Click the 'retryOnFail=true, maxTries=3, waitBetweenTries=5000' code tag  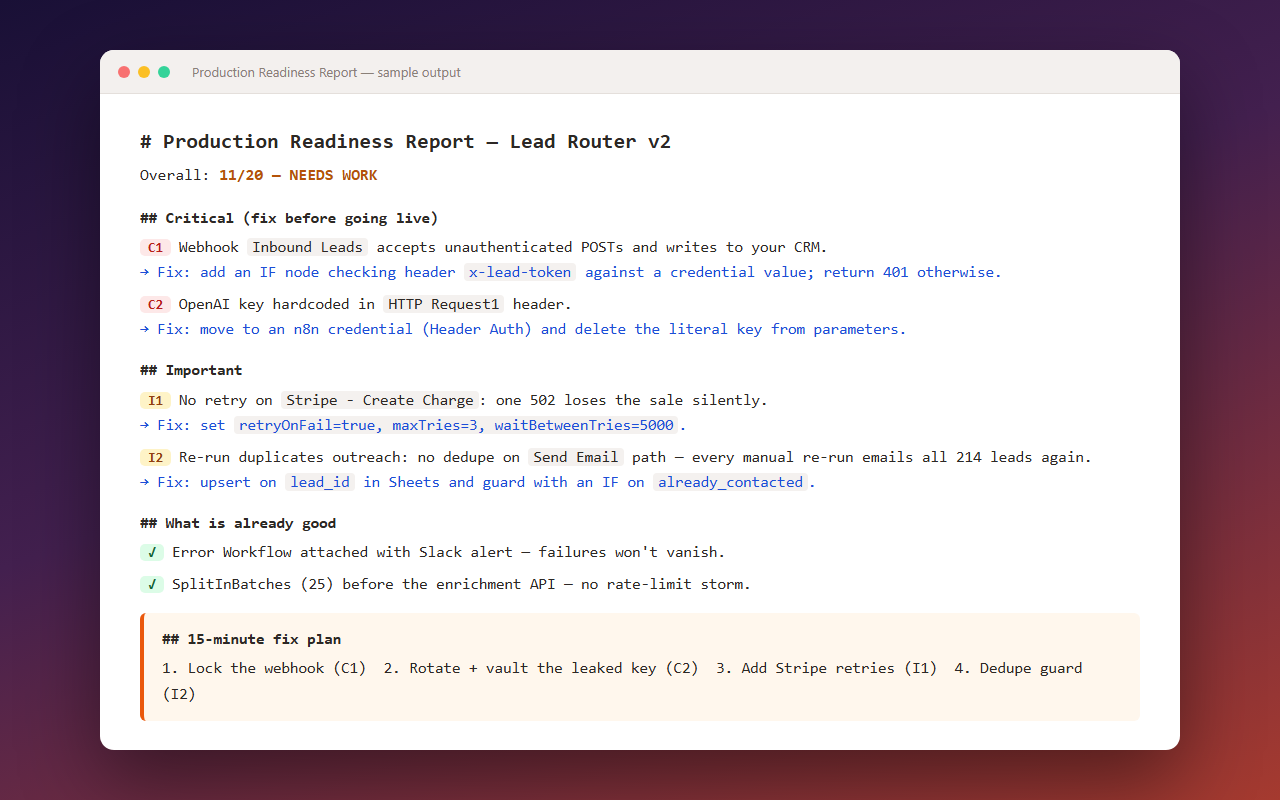click(456, 425)
